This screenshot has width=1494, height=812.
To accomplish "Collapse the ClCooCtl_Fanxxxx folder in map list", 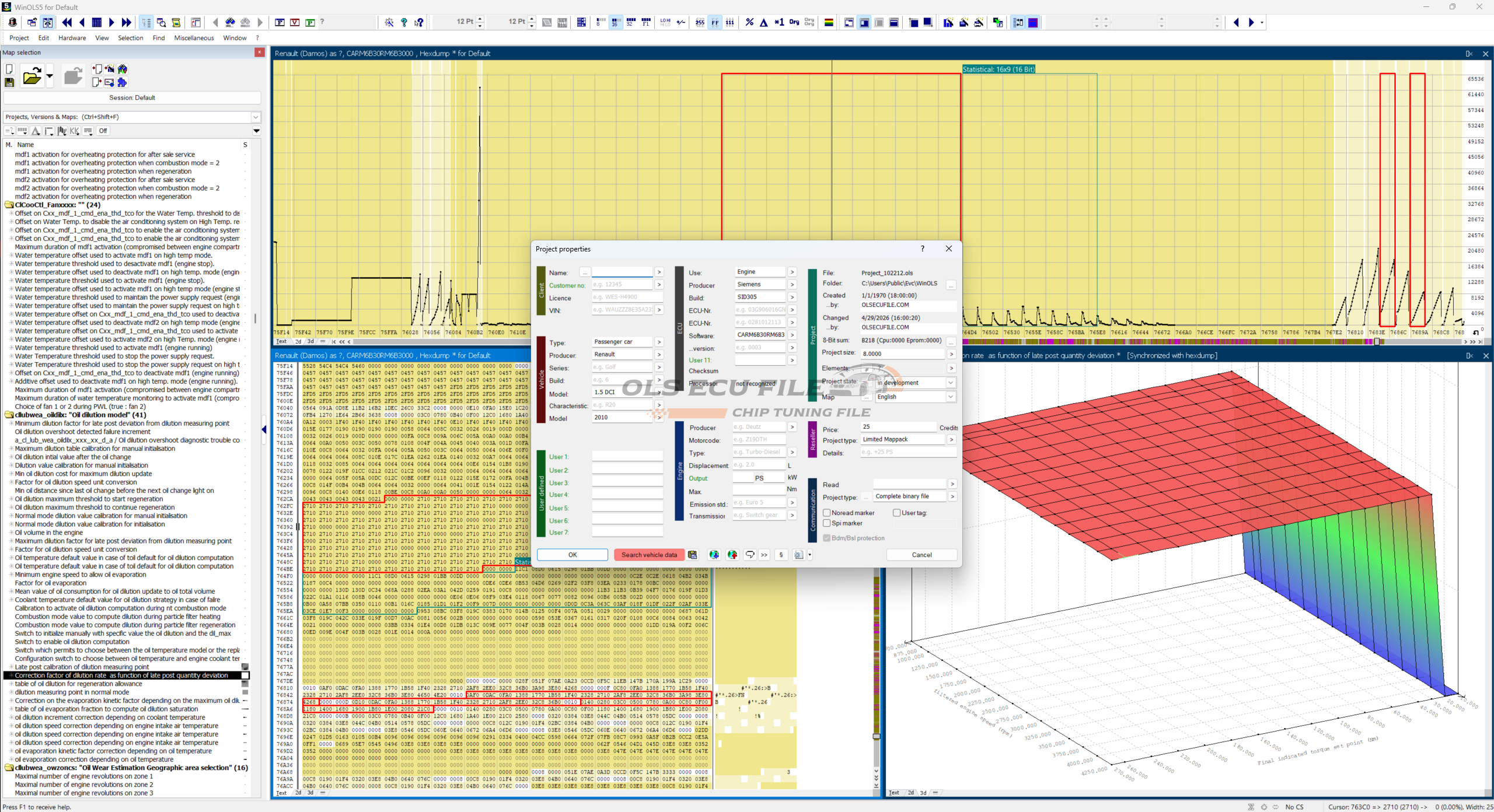I will coord(9,205).
